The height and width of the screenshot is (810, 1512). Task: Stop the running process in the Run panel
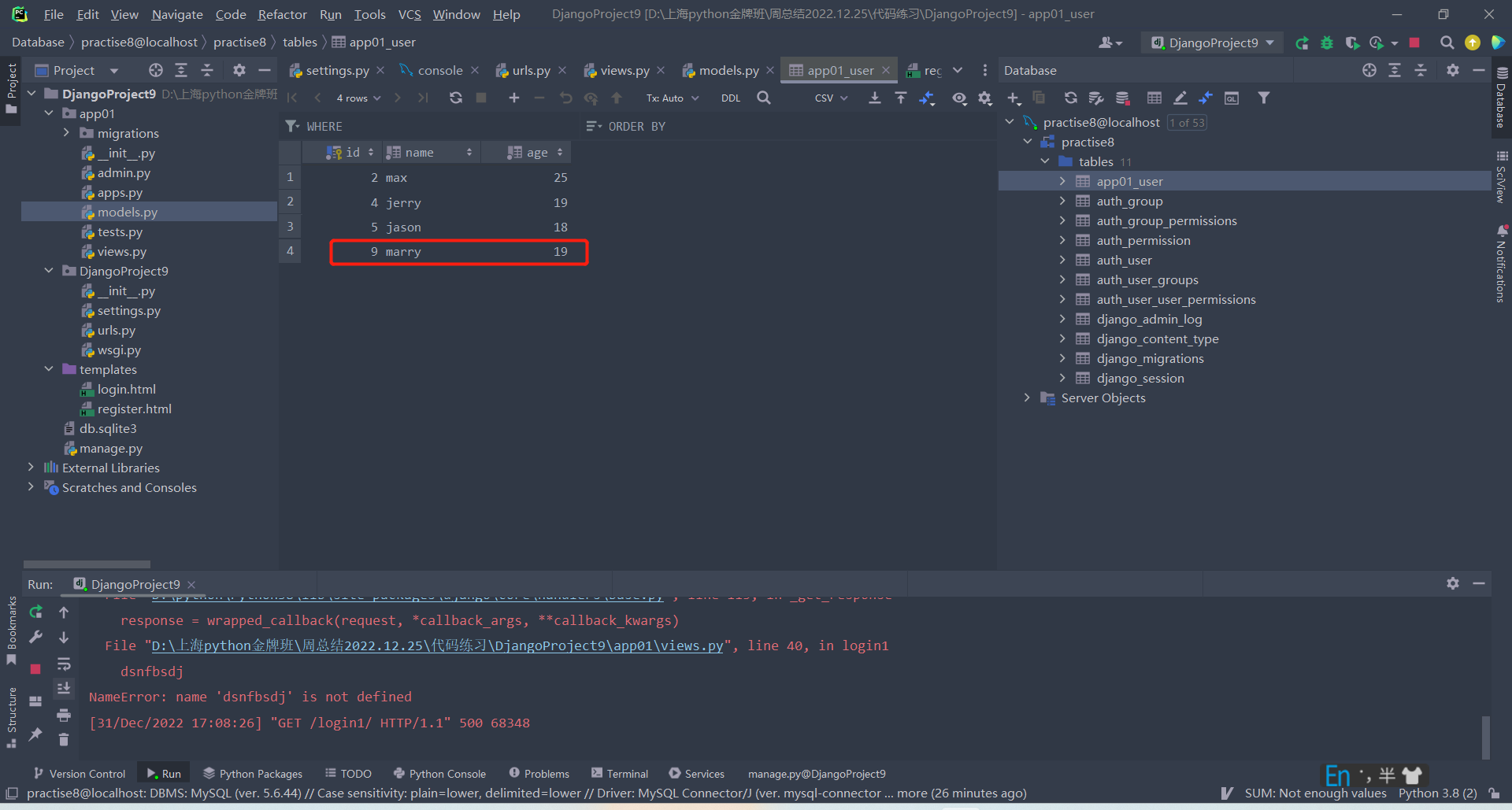click(x=35, y=668)
